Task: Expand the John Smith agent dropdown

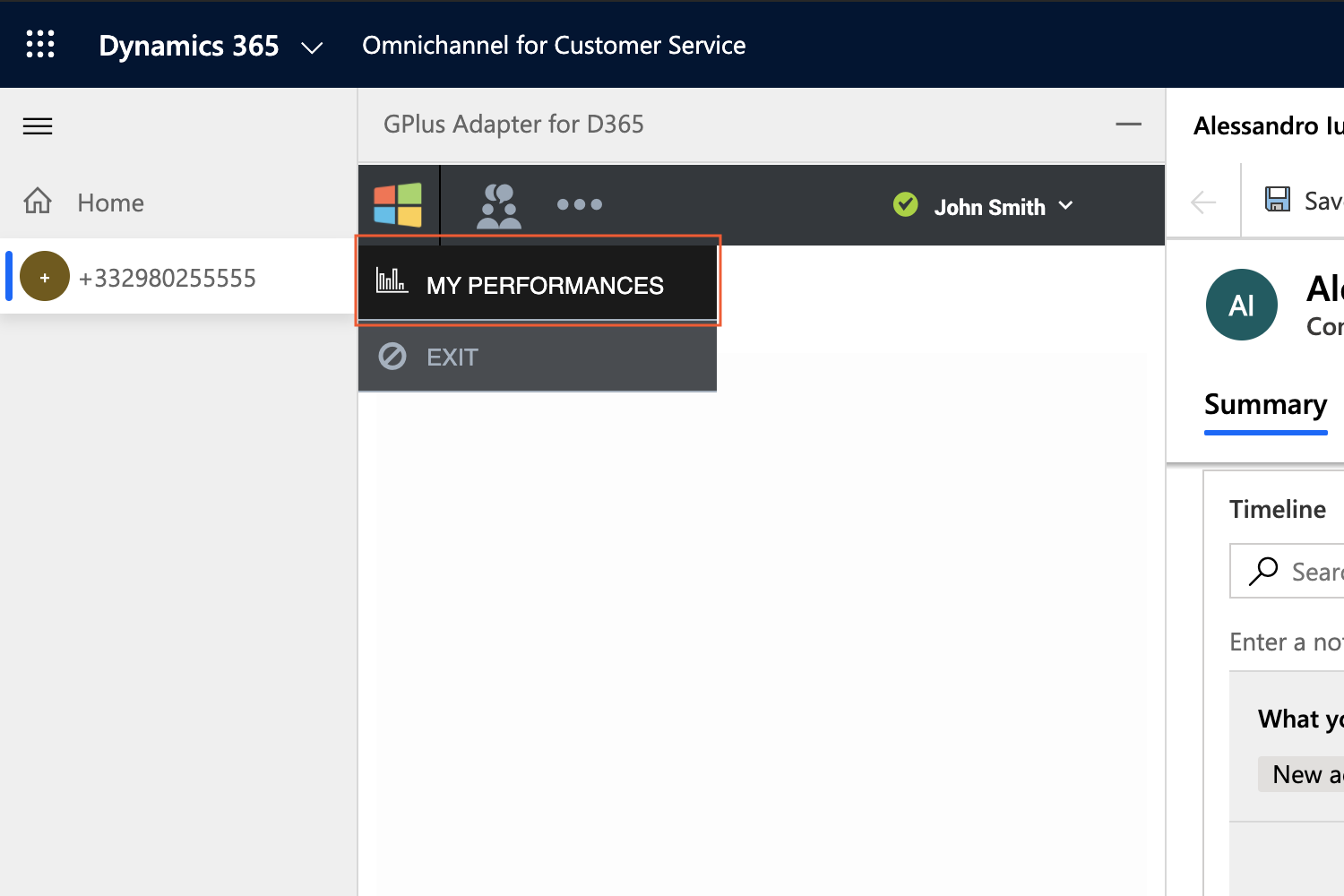Action: (1003, 207)
